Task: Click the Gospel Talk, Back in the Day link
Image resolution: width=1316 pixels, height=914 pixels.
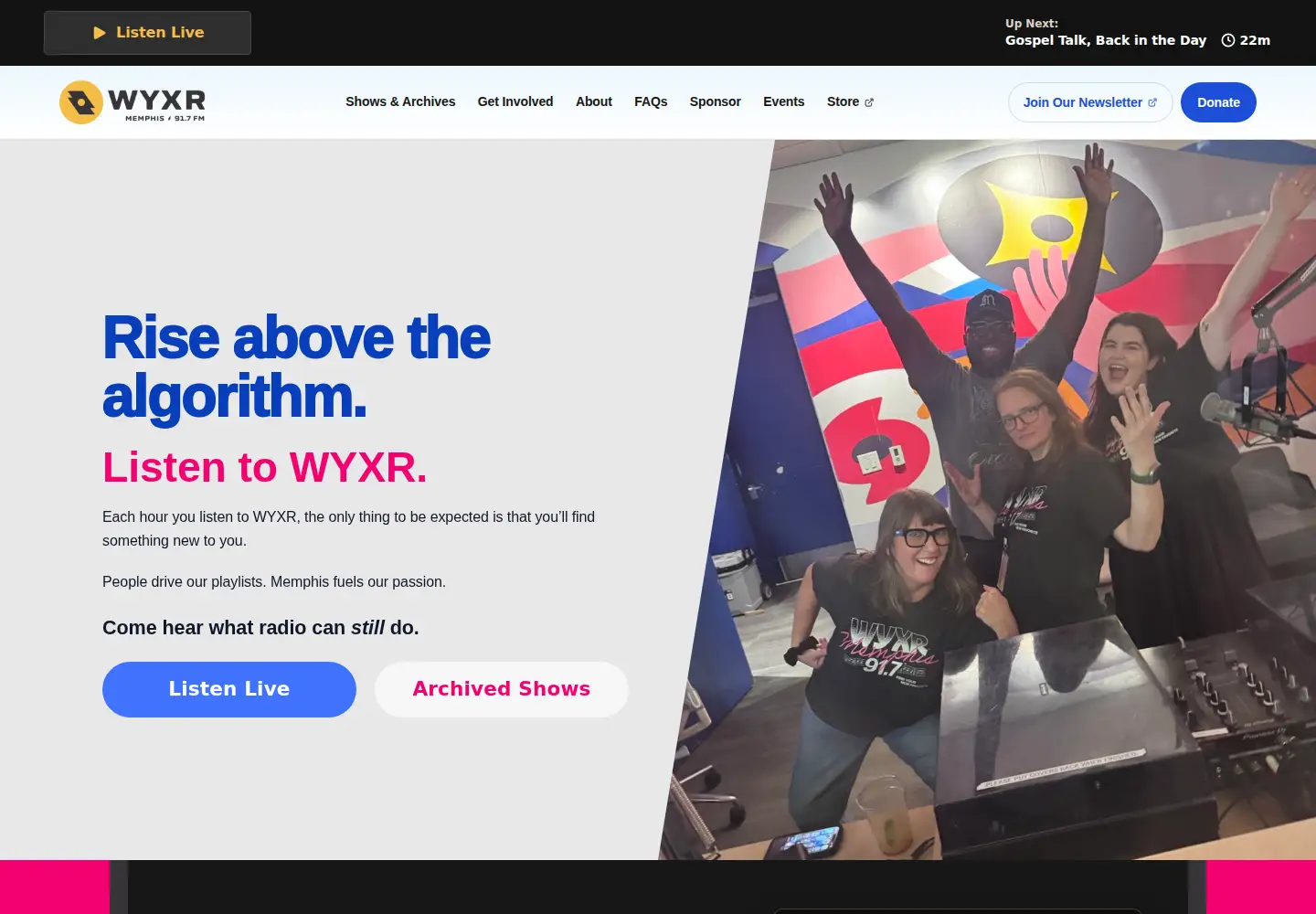Action: (1106, 40)
